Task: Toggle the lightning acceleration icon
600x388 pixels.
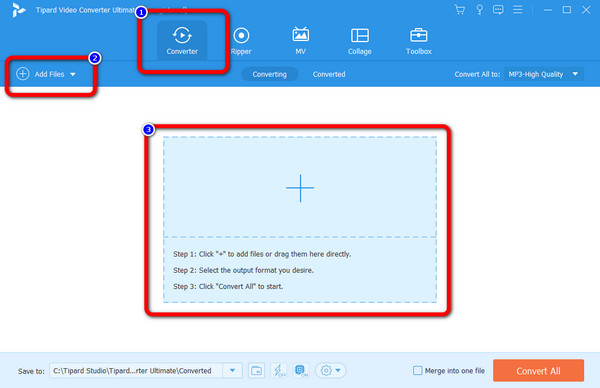Action: pyautogui.click(x=279, y=370)
